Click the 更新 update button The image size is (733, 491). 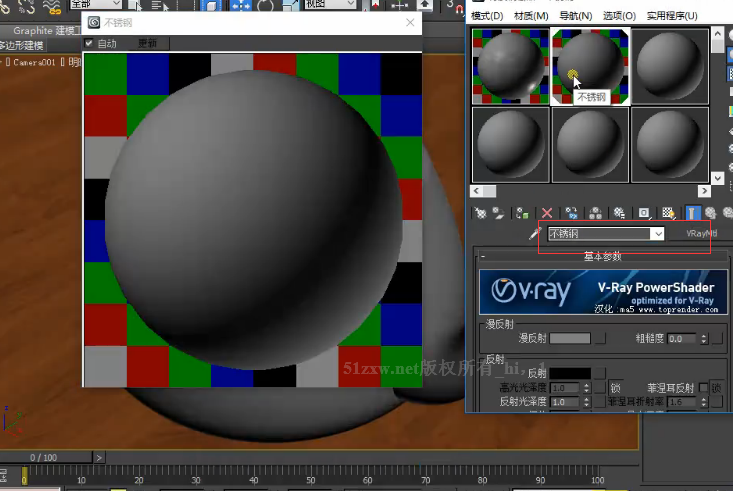click(147, 43)
